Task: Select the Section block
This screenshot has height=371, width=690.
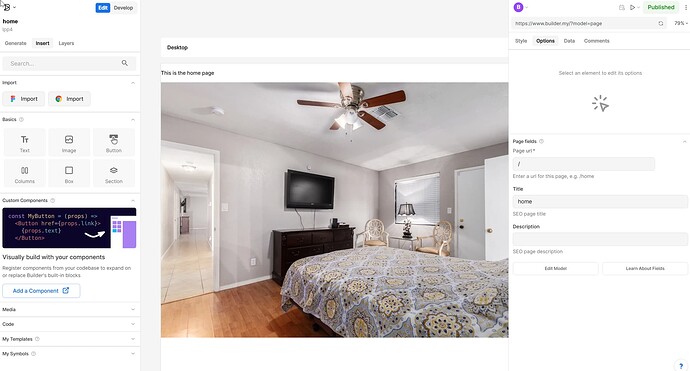Action: tap(114, 174)
